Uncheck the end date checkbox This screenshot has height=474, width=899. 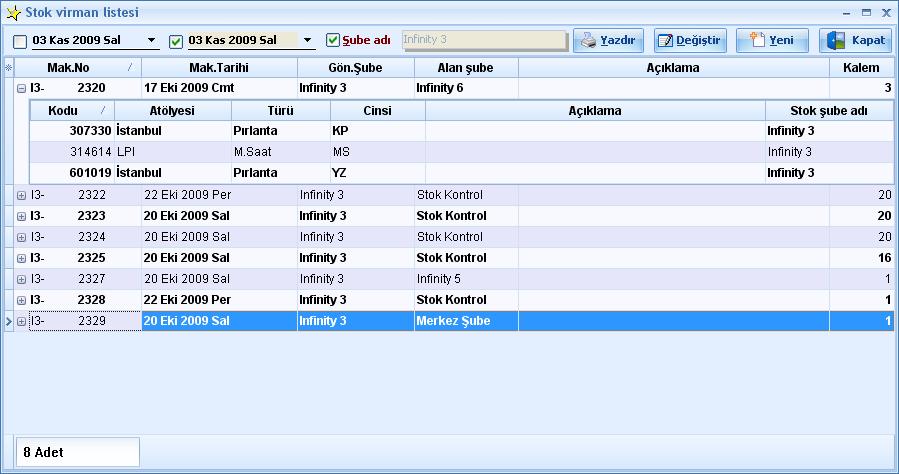176,41
